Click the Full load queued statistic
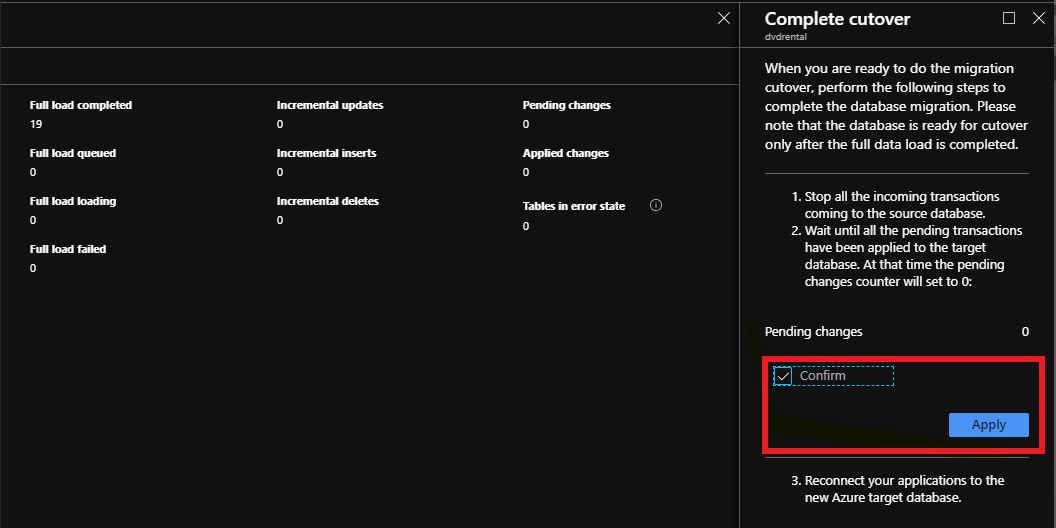This screenshot has height=528, width=1056. (73, 153)
